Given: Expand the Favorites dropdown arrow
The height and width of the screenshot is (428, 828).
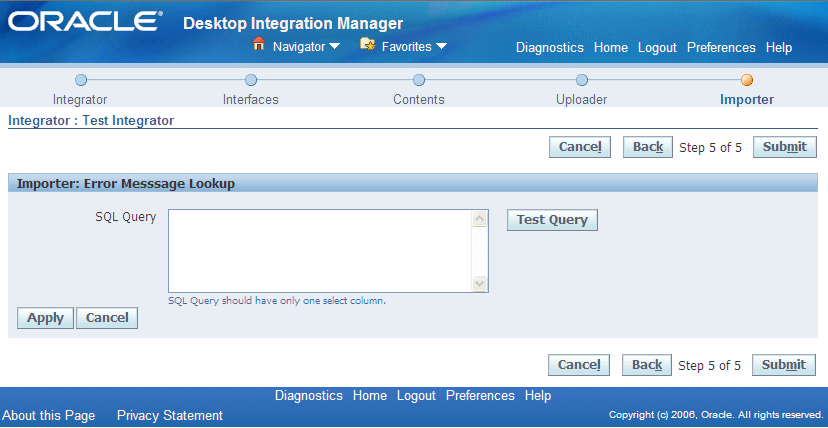Looking at the screenshot, I should pyautogui.click(x=441, y=46).
